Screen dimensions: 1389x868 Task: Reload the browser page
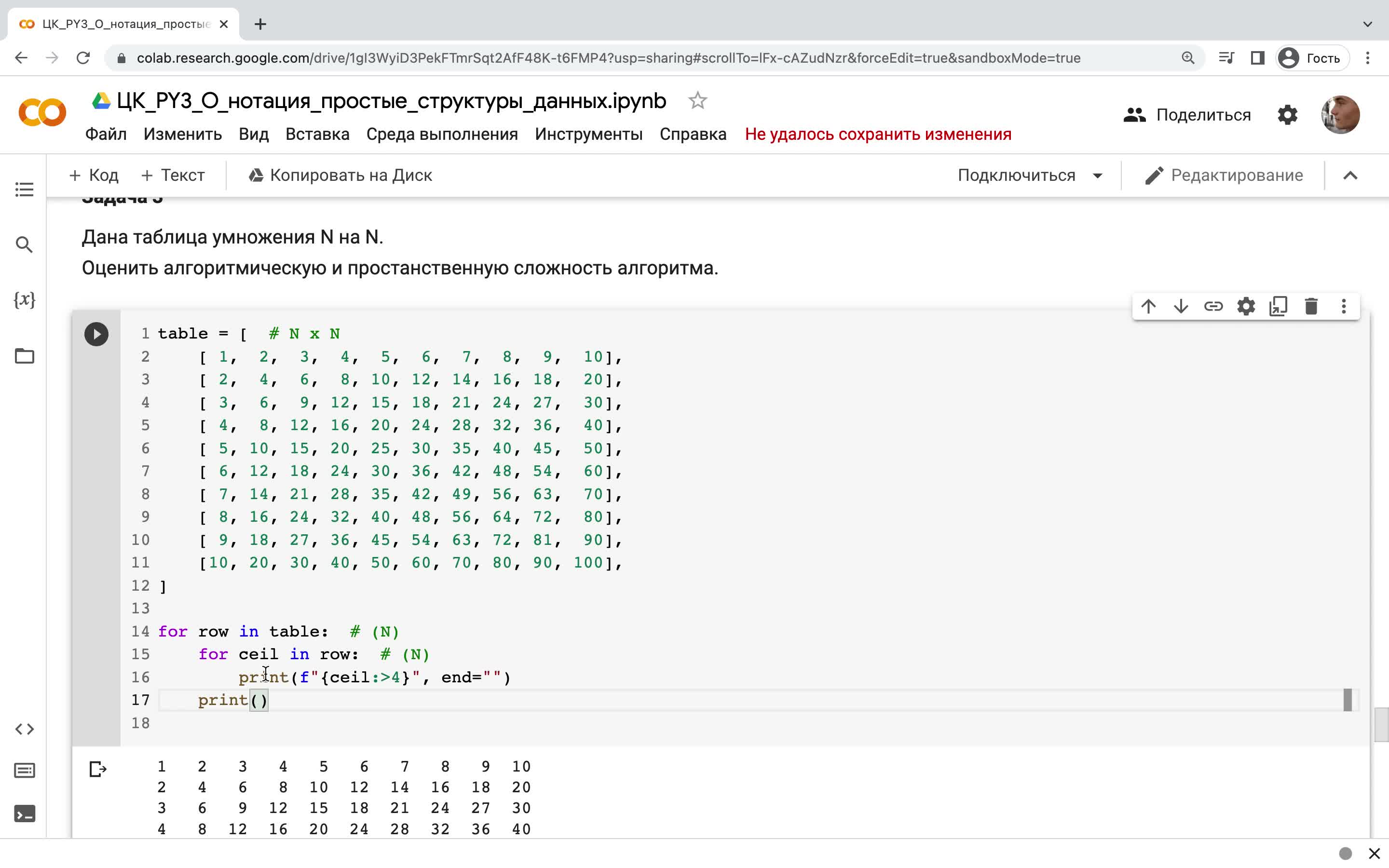point(83,58)
